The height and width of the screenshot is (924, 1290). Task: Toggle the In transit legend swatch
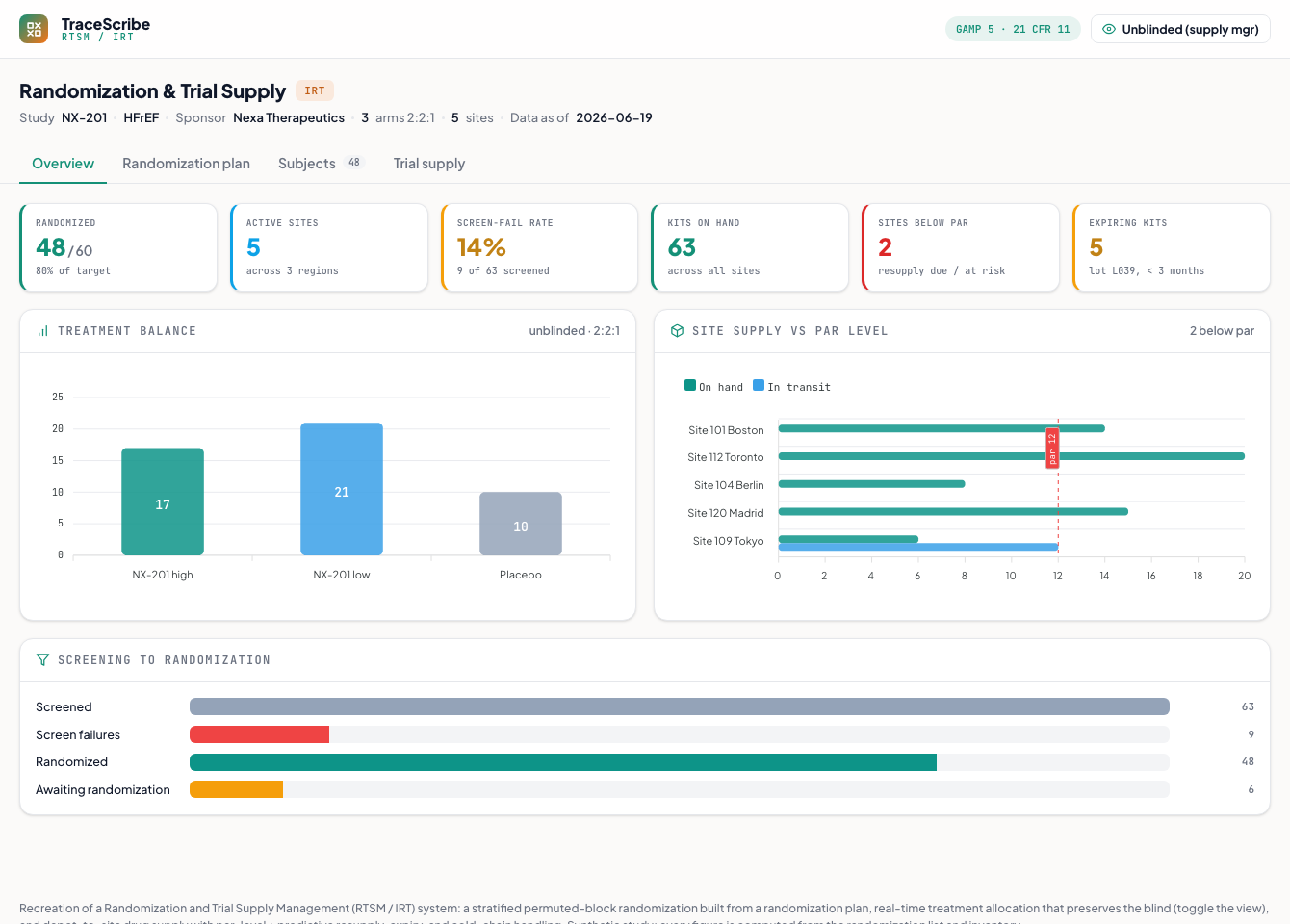coord(759,385)
